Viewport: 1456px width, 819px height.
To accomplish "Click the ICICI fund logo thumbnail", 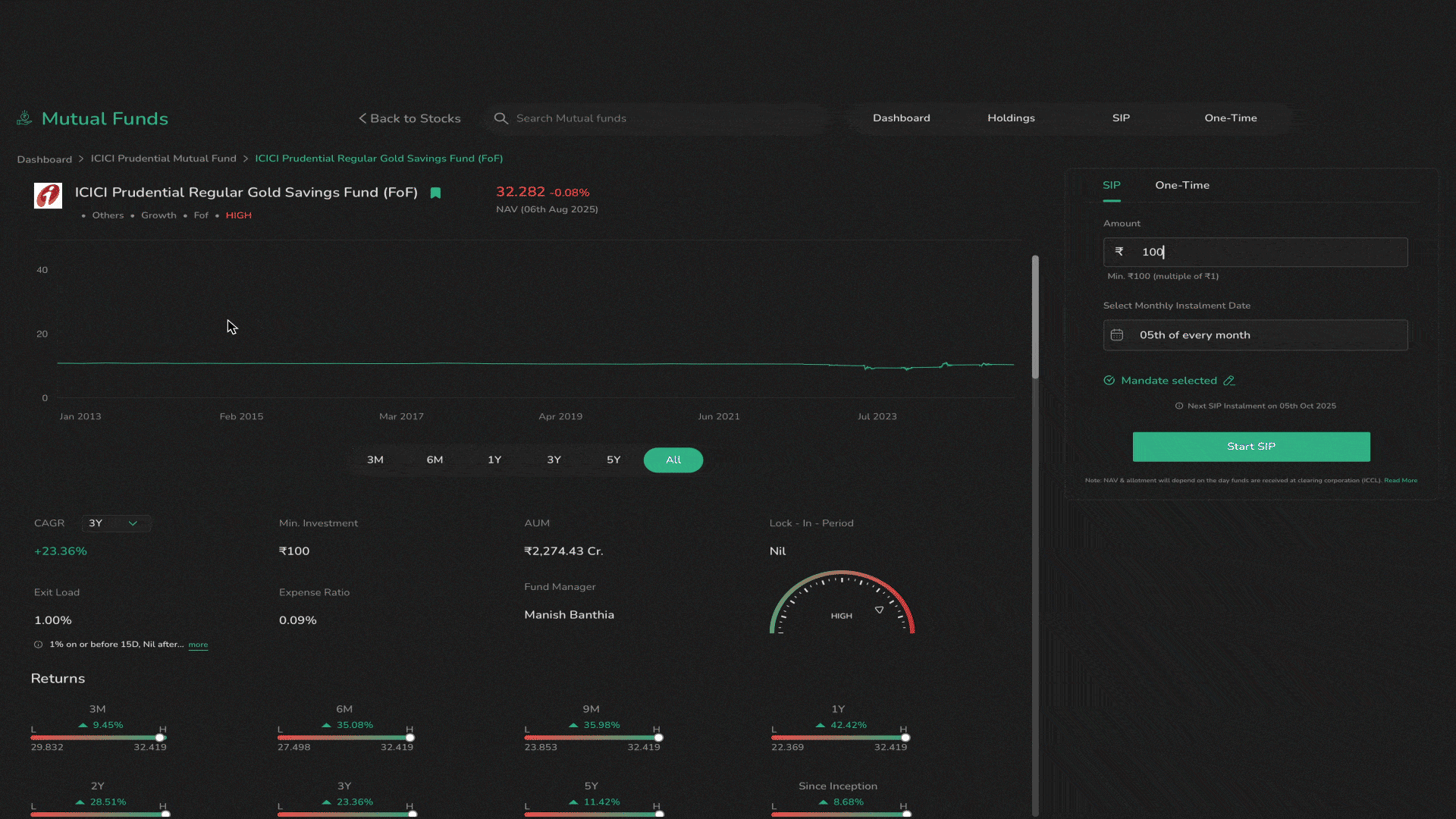I will coord(48,196).
